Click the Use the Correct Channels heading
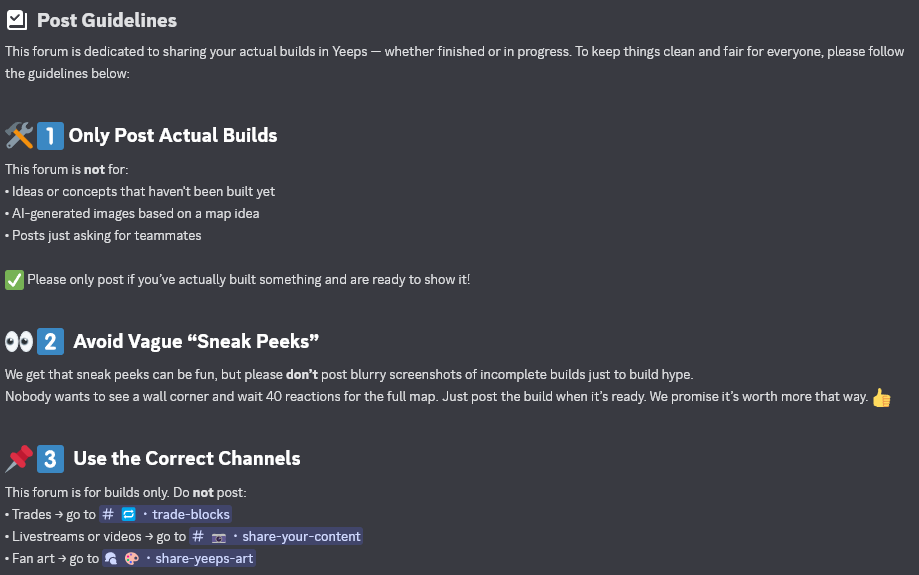The image size is (919, 575). 186,458
